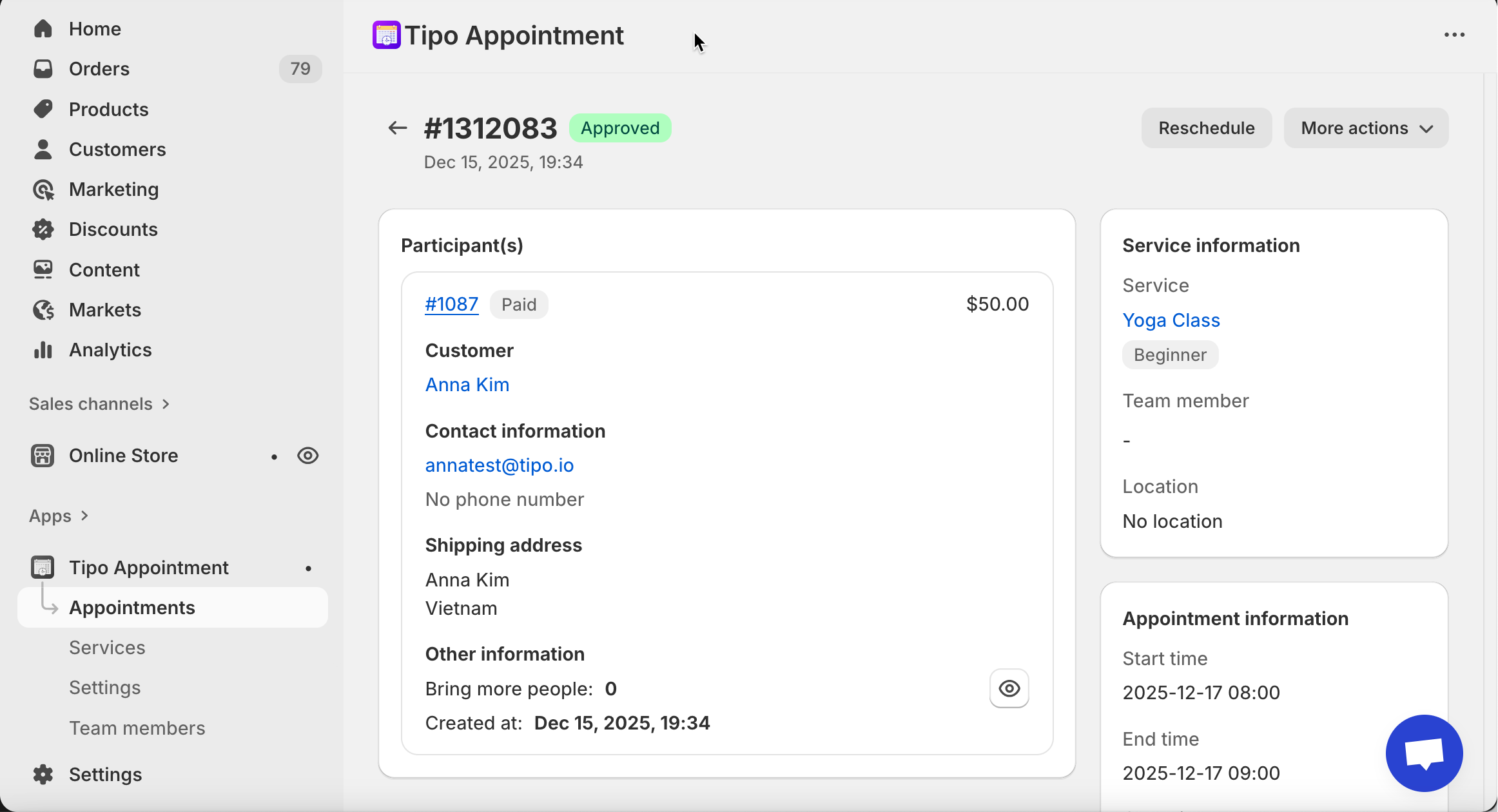1498x812 pixels.
Task: Click Online Store view eye icon
Action: tap(308, 456)
